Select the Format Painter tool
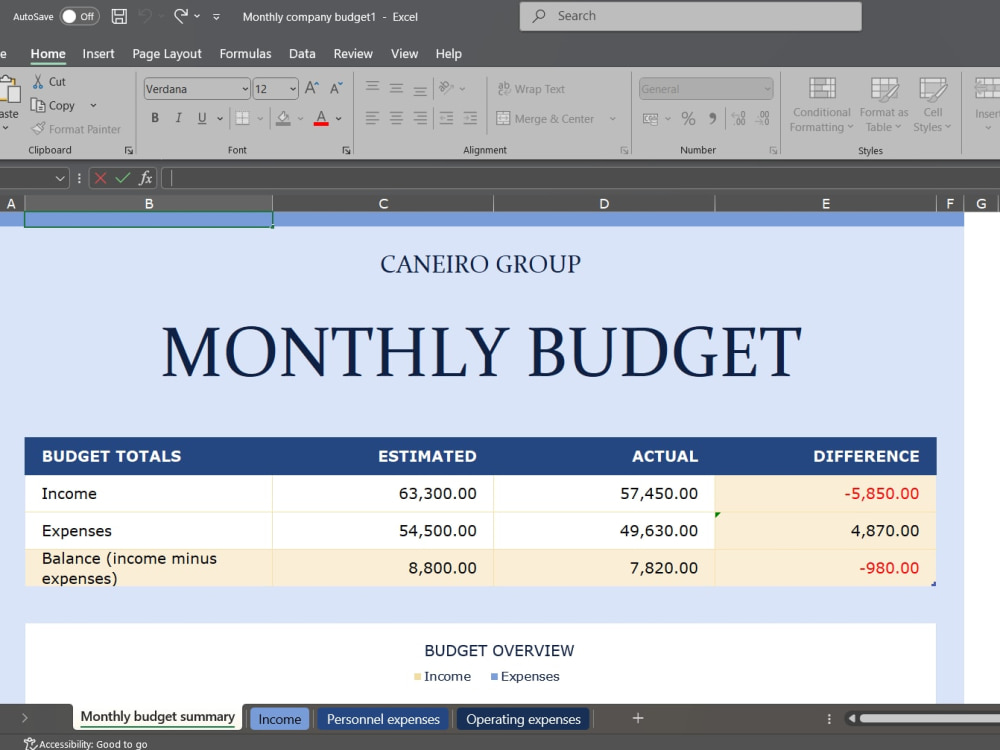 76,129
